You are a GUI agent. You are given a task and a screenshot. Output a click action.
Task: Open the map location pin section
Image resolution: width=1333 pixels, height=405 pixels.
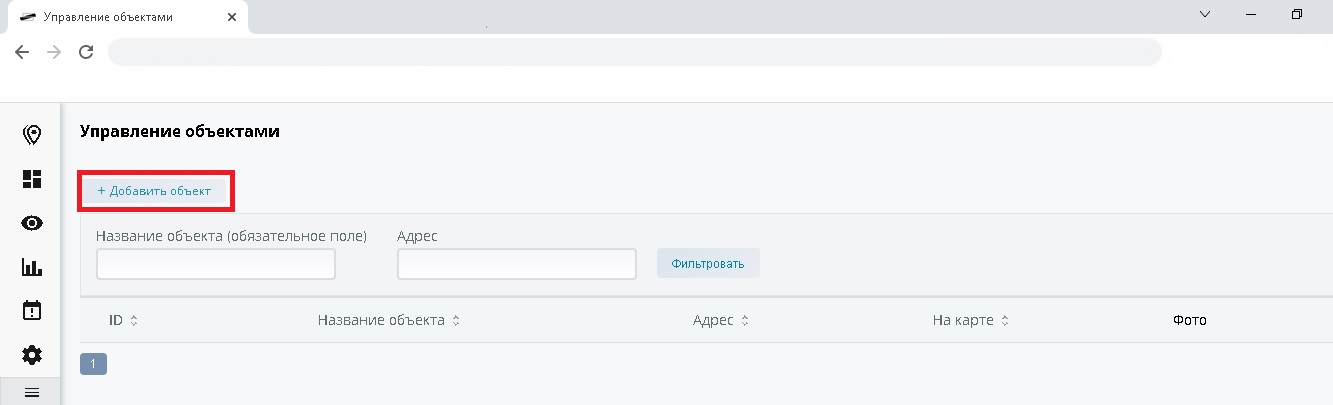(32, 135)
